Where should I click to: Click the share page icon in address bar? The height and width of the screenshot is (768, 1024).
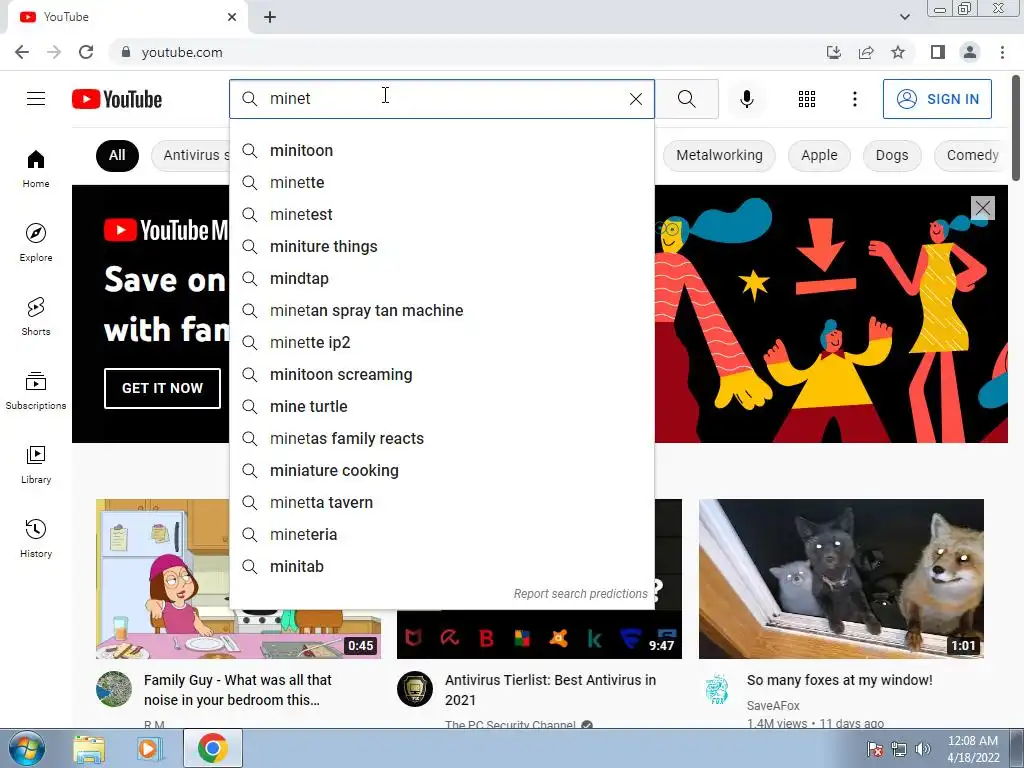tap(866, 52)
